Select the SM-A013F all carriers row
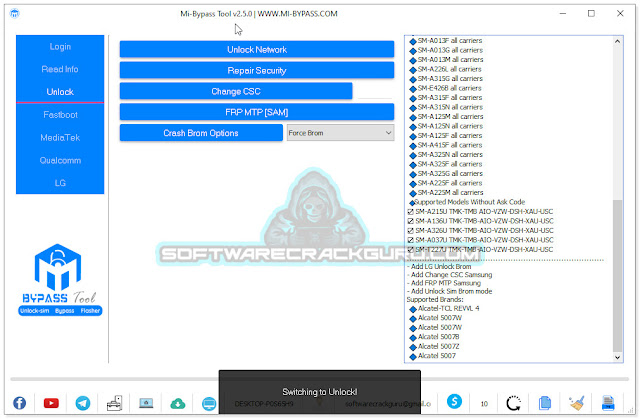640x419 pixels. [x=446, y=41]
